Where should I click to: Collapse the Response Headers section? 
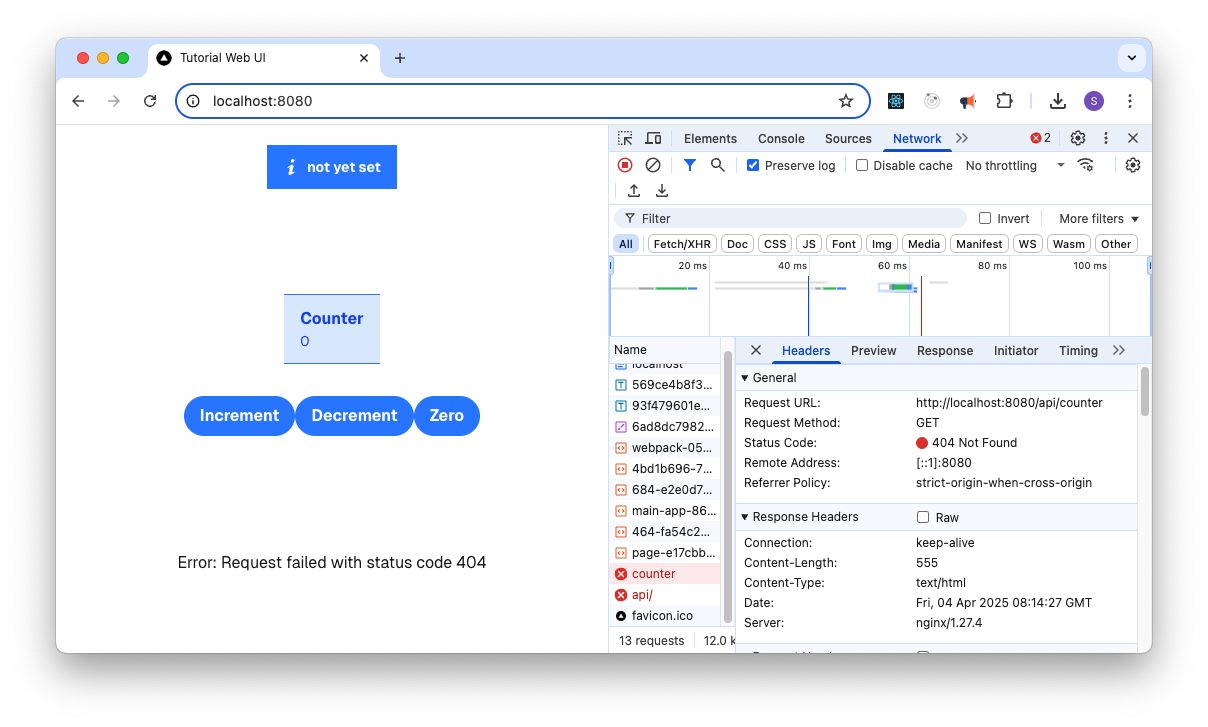pos(744,516)
